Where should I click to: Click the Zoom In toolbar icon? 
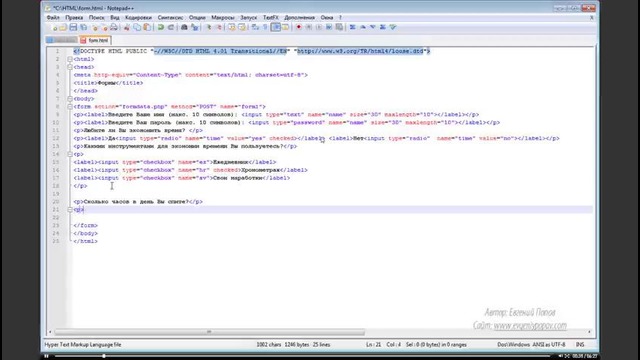pyautogui.click(x=209, y=27)
